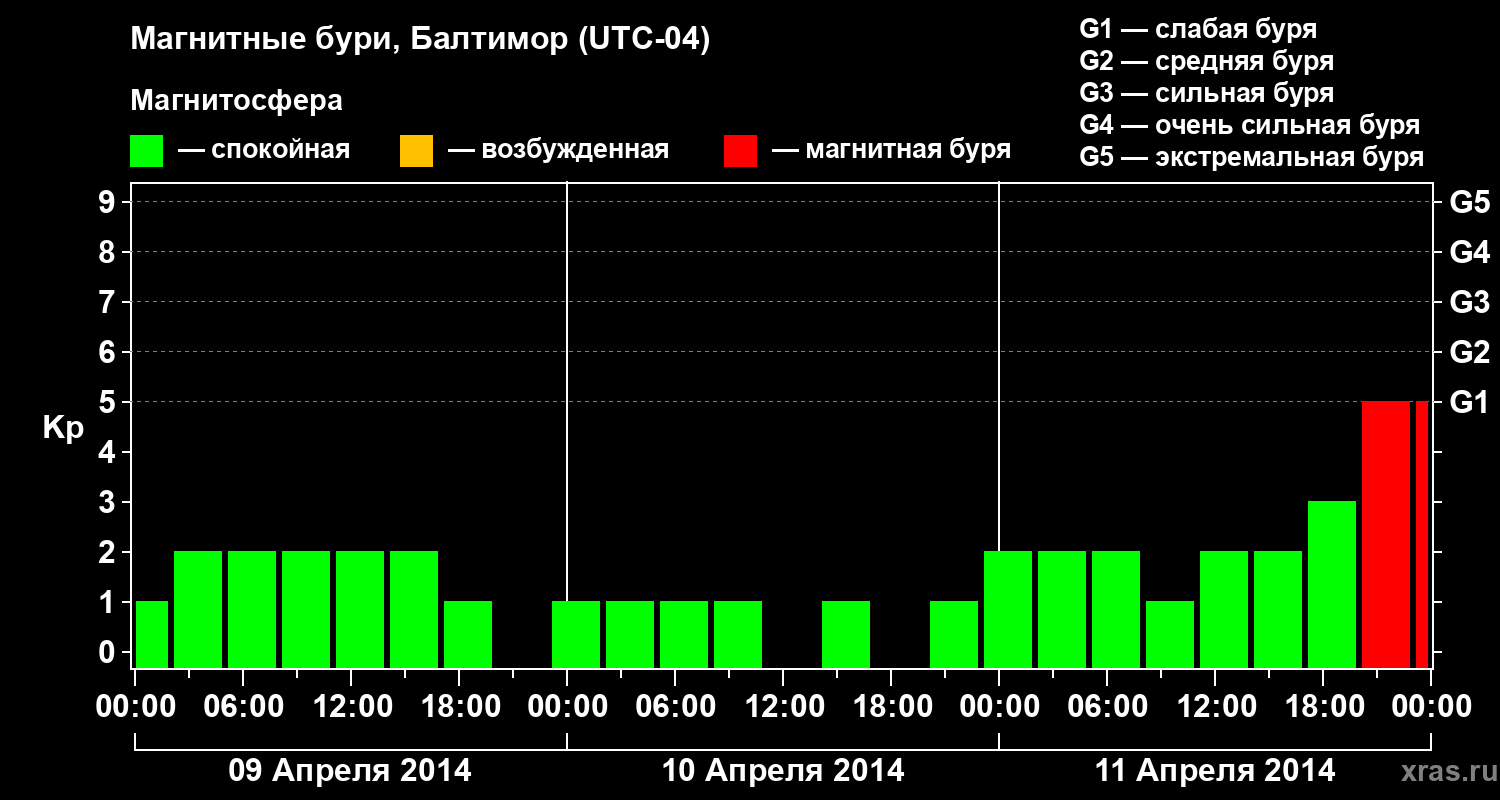Screen dimensions: 1500x800
Task: Click the 11 April Kp 1 bar at 09:00
Action: click(x=1170, y=634)
